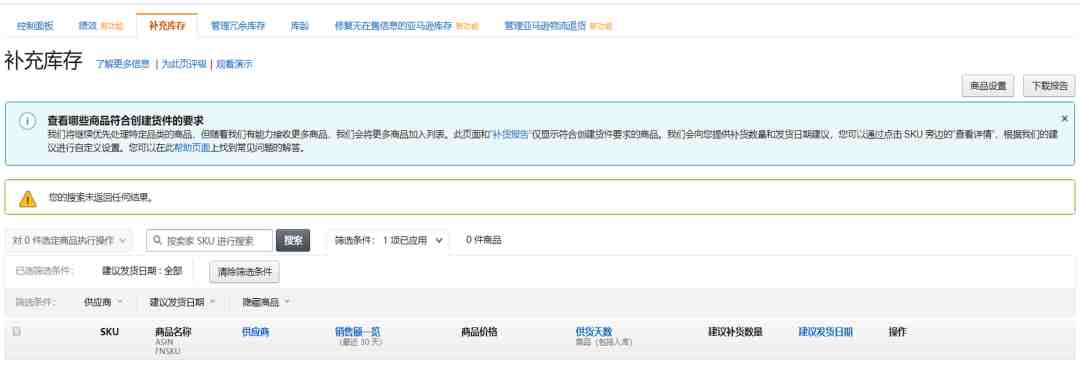Open 商品设置 button
This screenshot has height=368, width=1080.
tap(988, 86)
